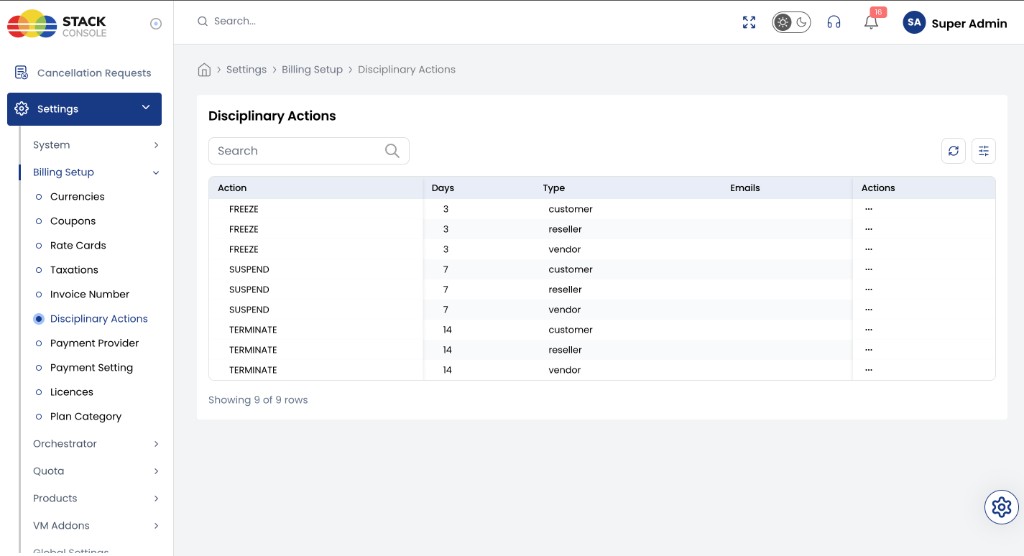Image resolution: width=1024 pixels, height=556 pixels.
Task: Open actions menu for SUSPEND reseller row
Action: coord(869,289)
